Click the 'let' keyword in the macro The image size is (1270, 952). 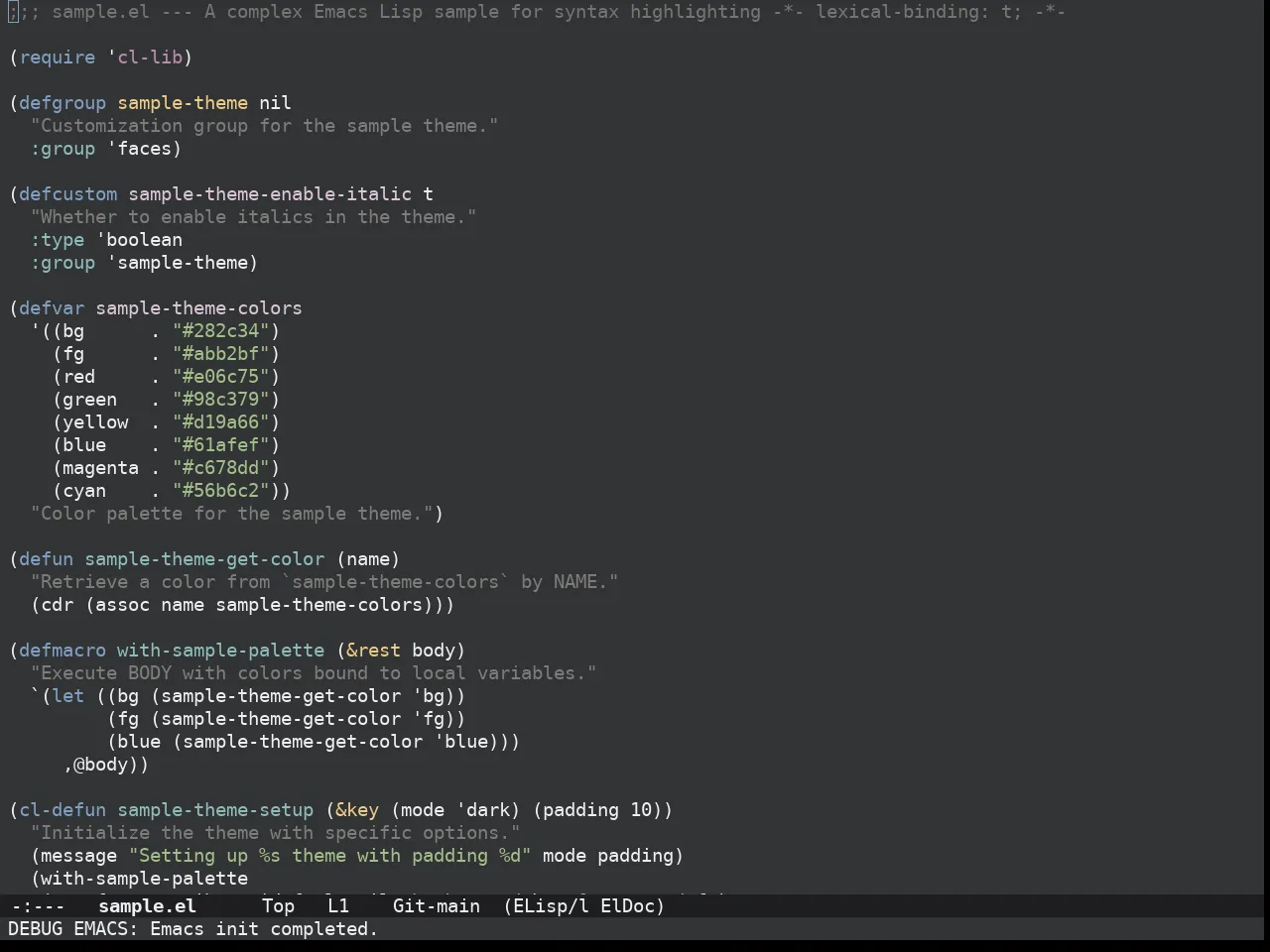coord(68,696)
